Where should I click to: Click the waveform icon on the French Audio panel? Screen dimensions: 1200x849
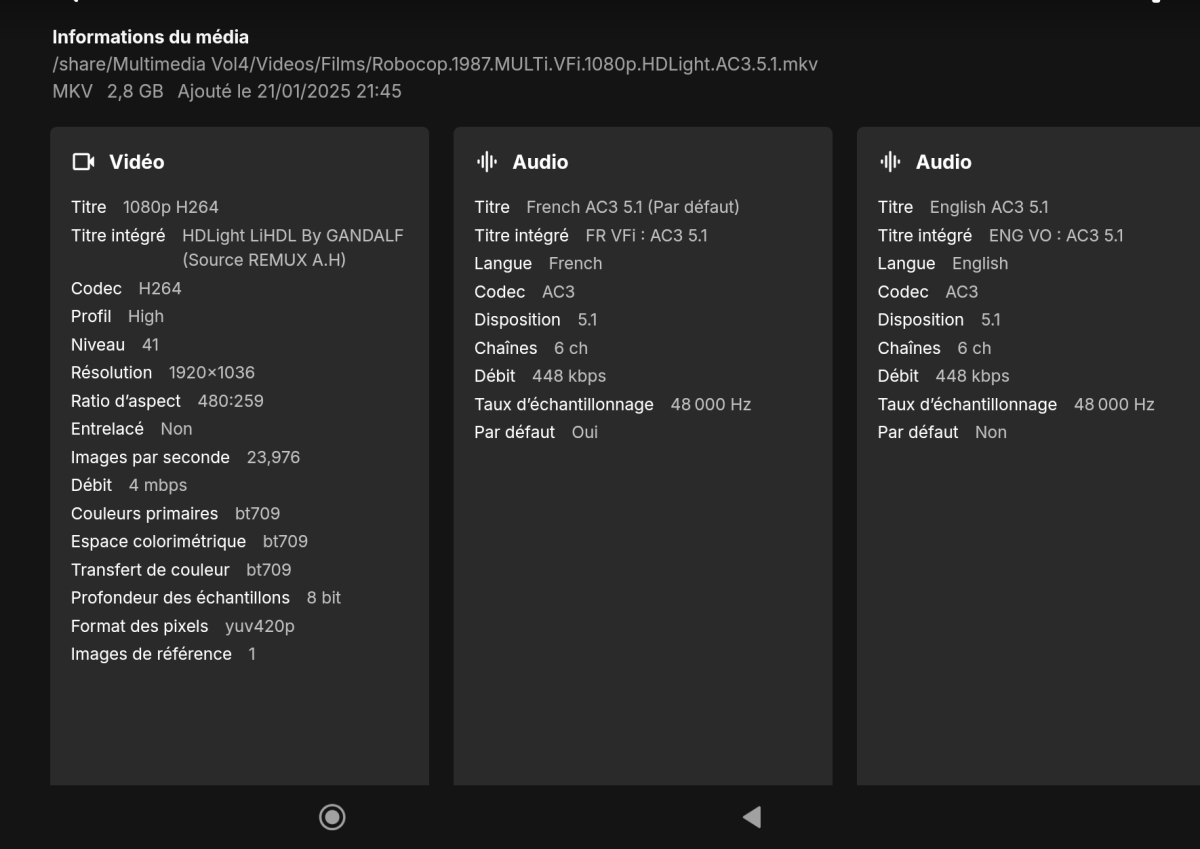pyautogui.click(x=486, y=161)
